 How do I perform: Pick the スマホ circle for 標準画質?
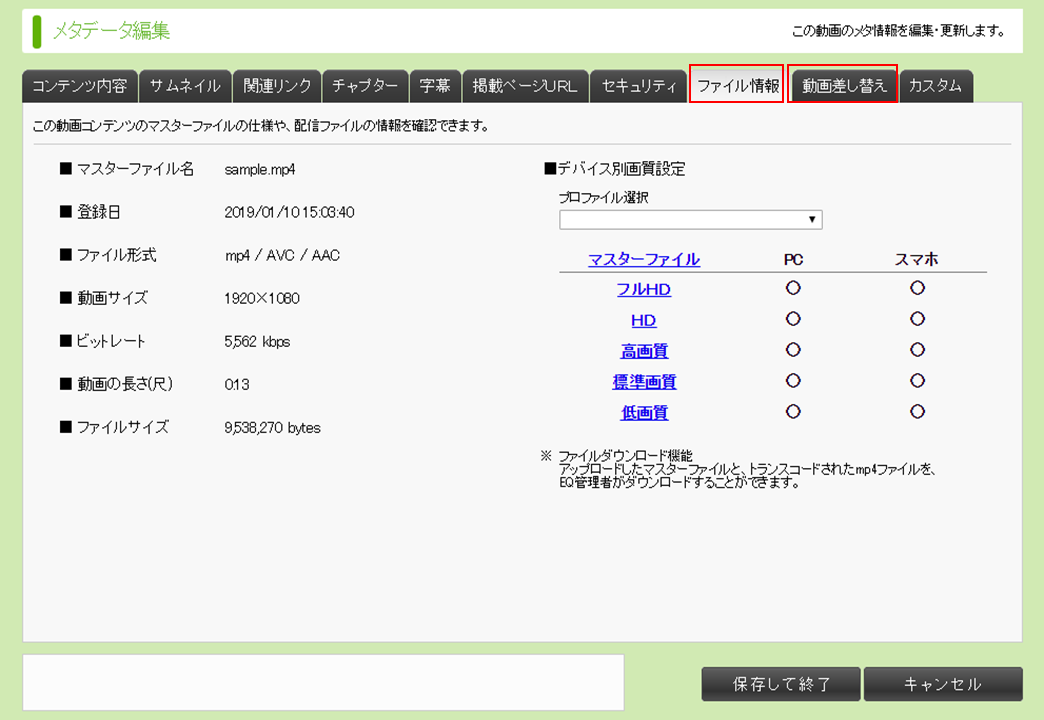pos(917,380)
